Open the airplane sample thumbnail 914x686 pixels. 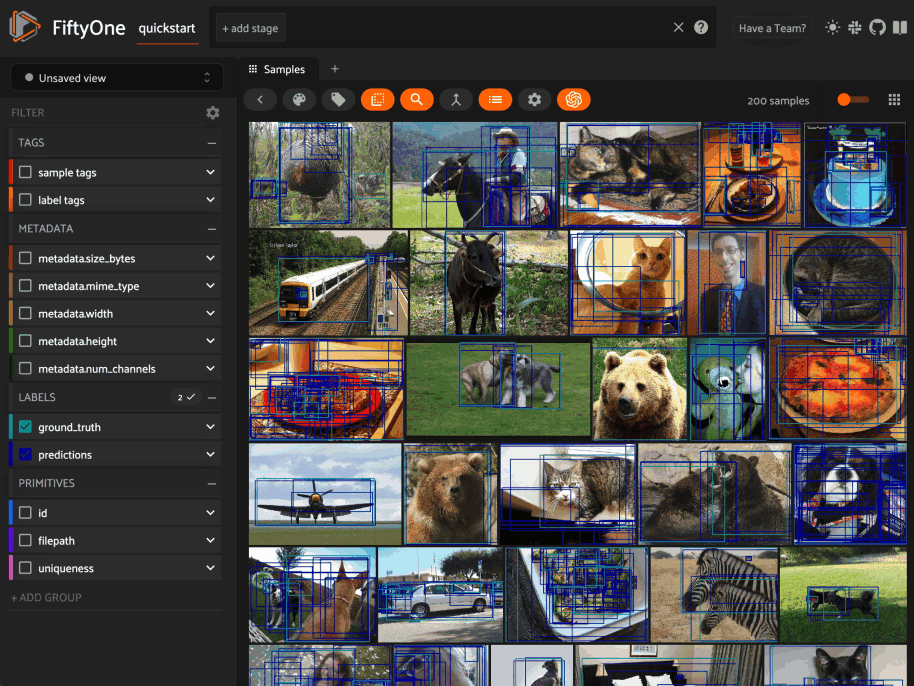coord(325,494)
